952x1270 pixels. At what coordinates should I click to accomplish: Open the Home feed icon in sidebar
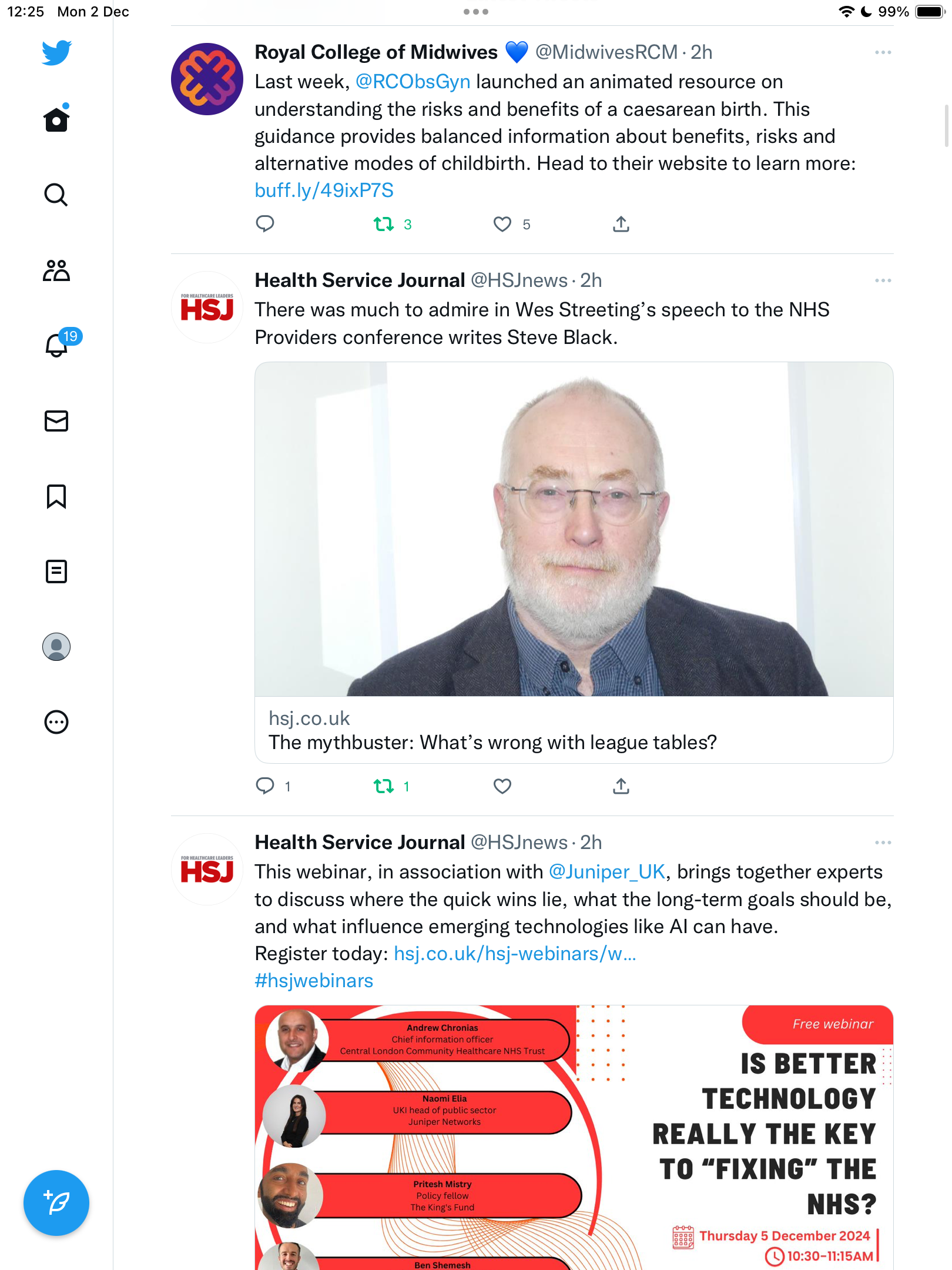(56, 119)
